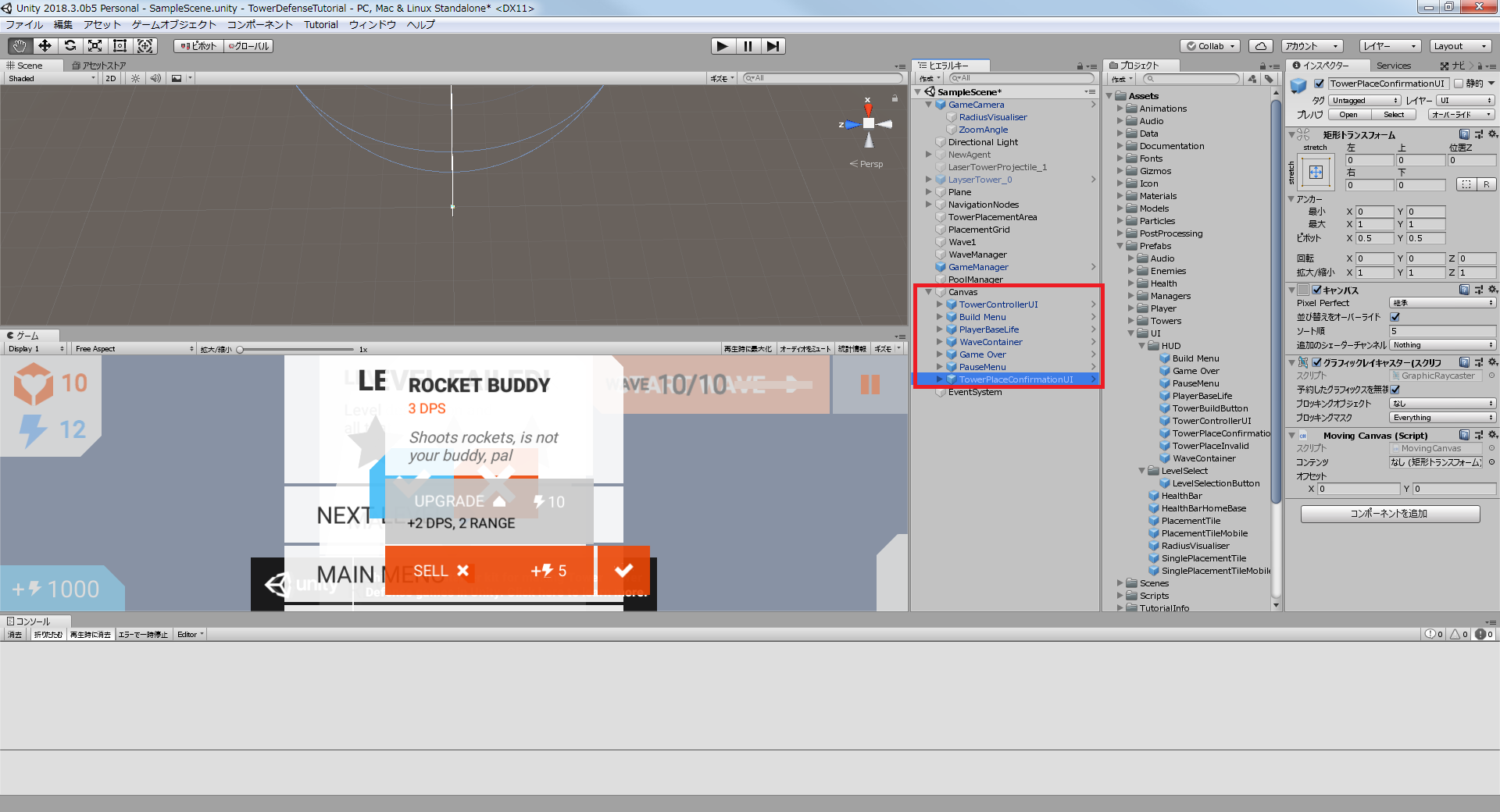Click Rect Transform raw edit R button
The height and width of the screenshot is (812, 1500).
click(1486, 184)
